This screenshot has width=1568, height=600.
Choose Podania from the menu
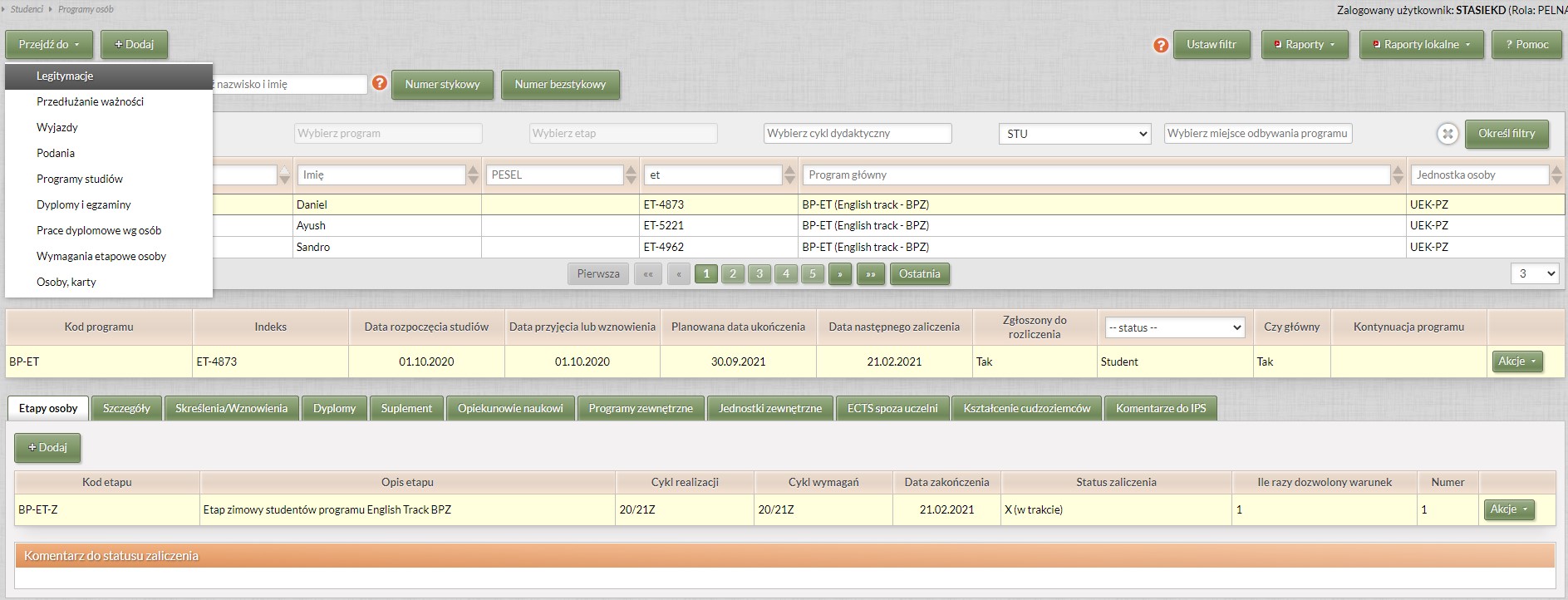click(x=109, y=153)
